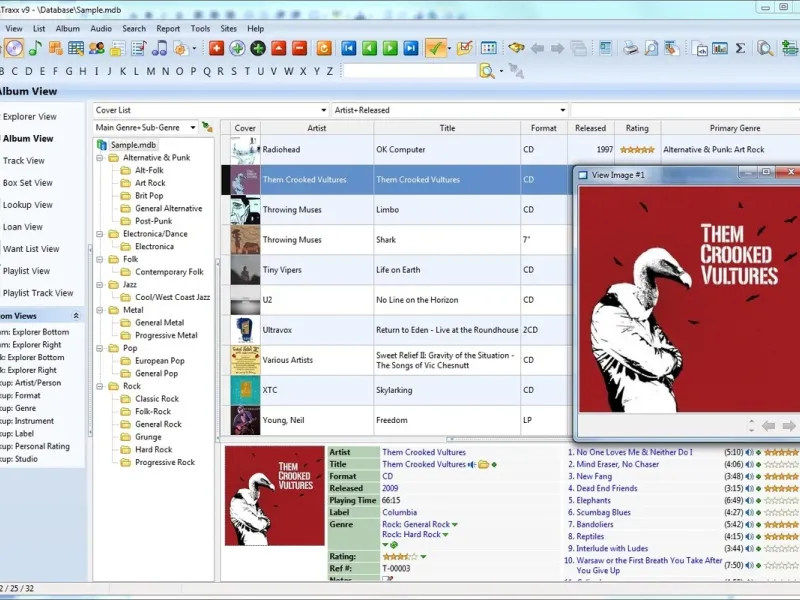The image size is (800, 600).
Task: Click the red minus Delete icon
Action: tap(299, 48)
